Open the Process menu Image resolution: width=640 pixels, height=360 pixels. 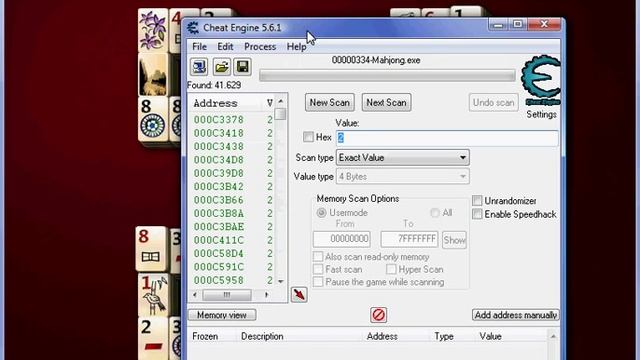260,47
